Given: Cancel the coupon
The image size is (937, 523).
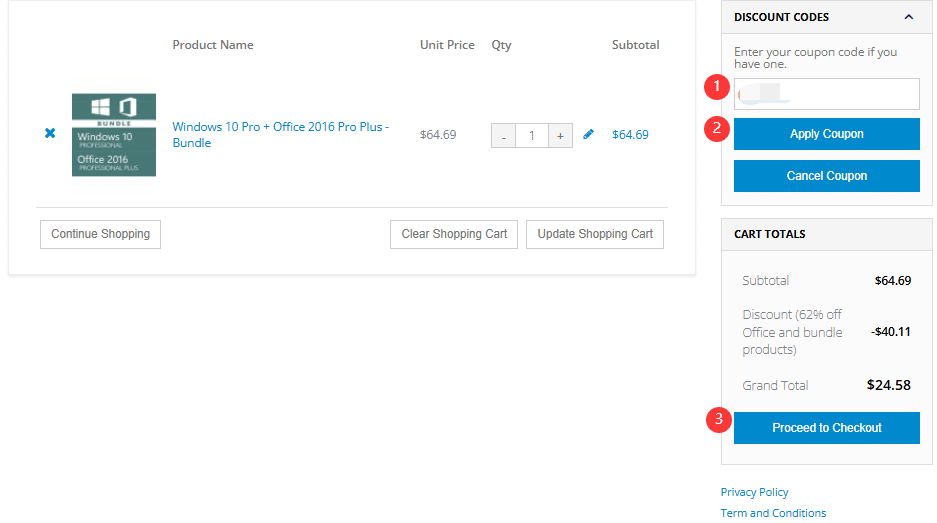Looking at the screenshot, I should coord(826,176).
